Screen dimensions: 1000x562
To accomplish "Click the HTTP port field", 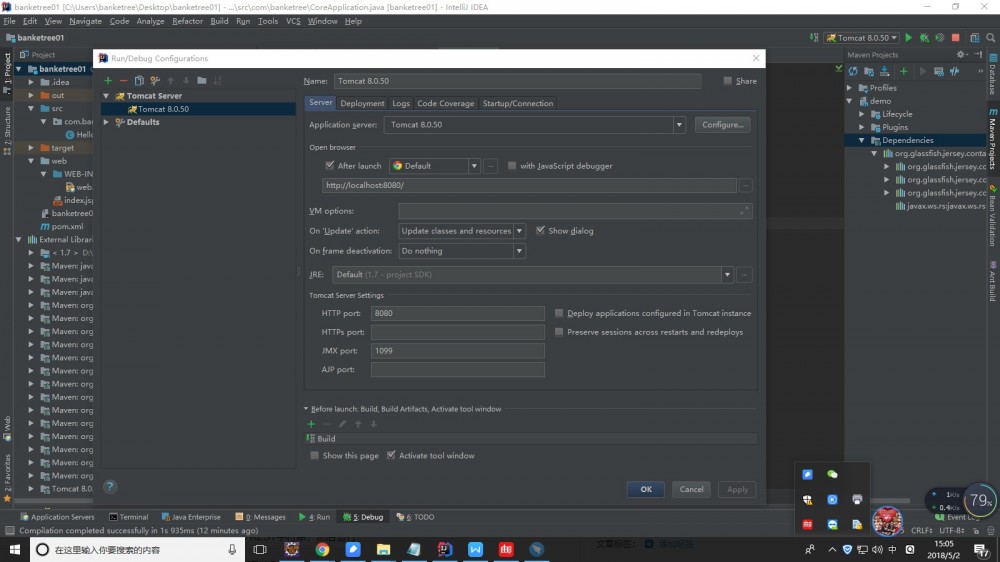I will (458, 313).
